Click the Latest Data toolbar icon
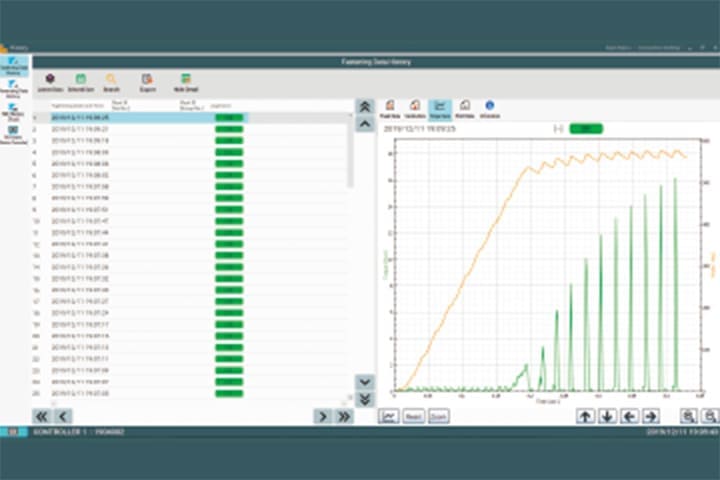The height and width of the screenshot is (480, 720). tap(50, 81)
